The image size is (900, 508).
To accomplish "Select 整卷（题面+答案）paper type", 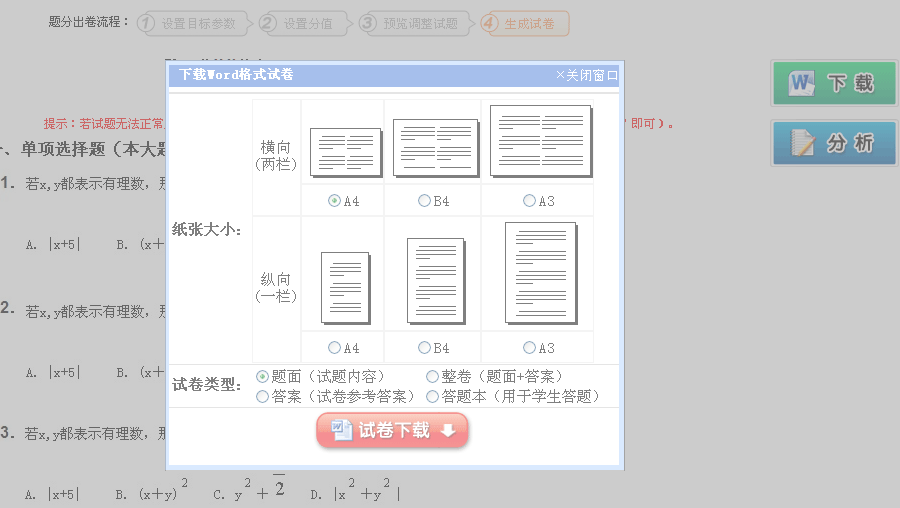I will pyautogui.click(x=432, y=377).
